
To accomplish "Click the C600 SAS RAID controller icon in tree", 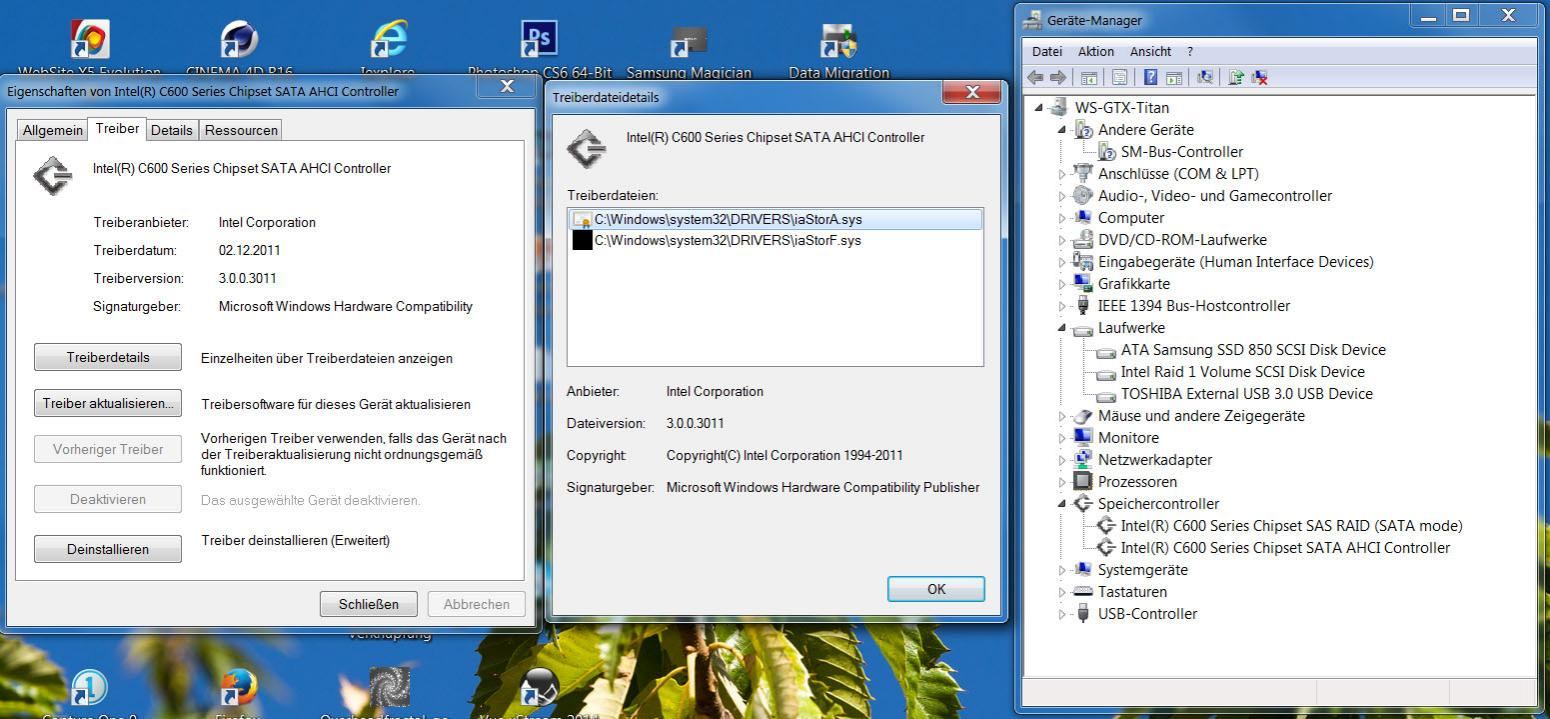I will pyautogui.click(x=1106, y=526).
